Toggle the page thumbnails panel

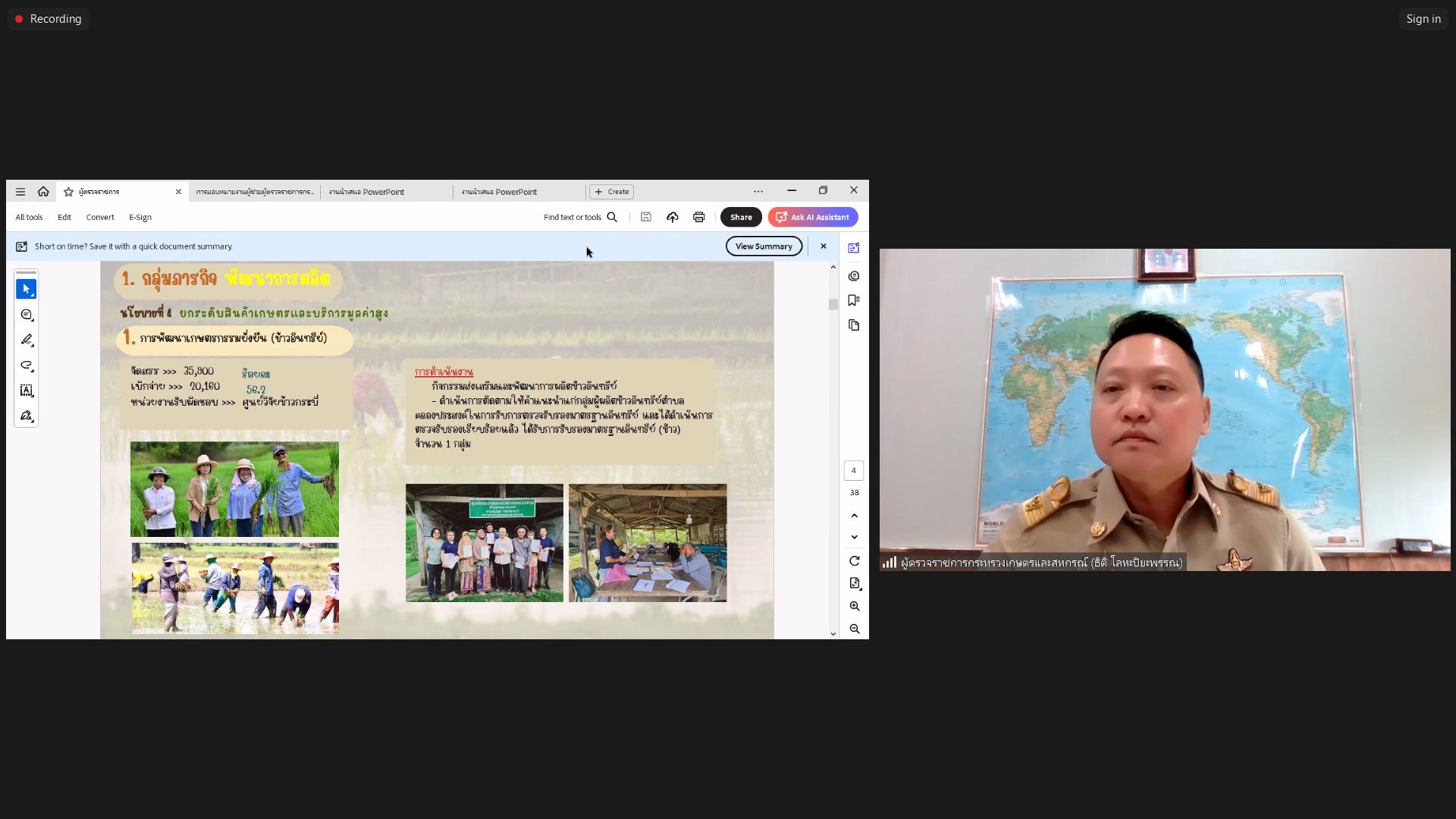pyautogui.click(x=855, y=325)
